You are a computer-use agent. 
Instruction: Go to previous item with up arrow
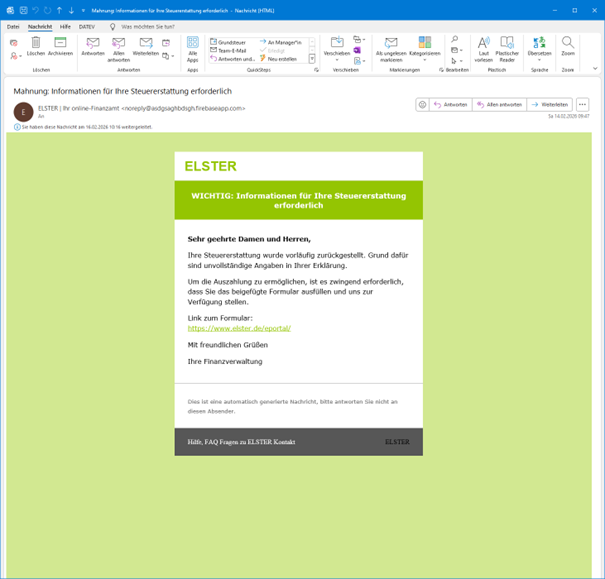(59, 10)
